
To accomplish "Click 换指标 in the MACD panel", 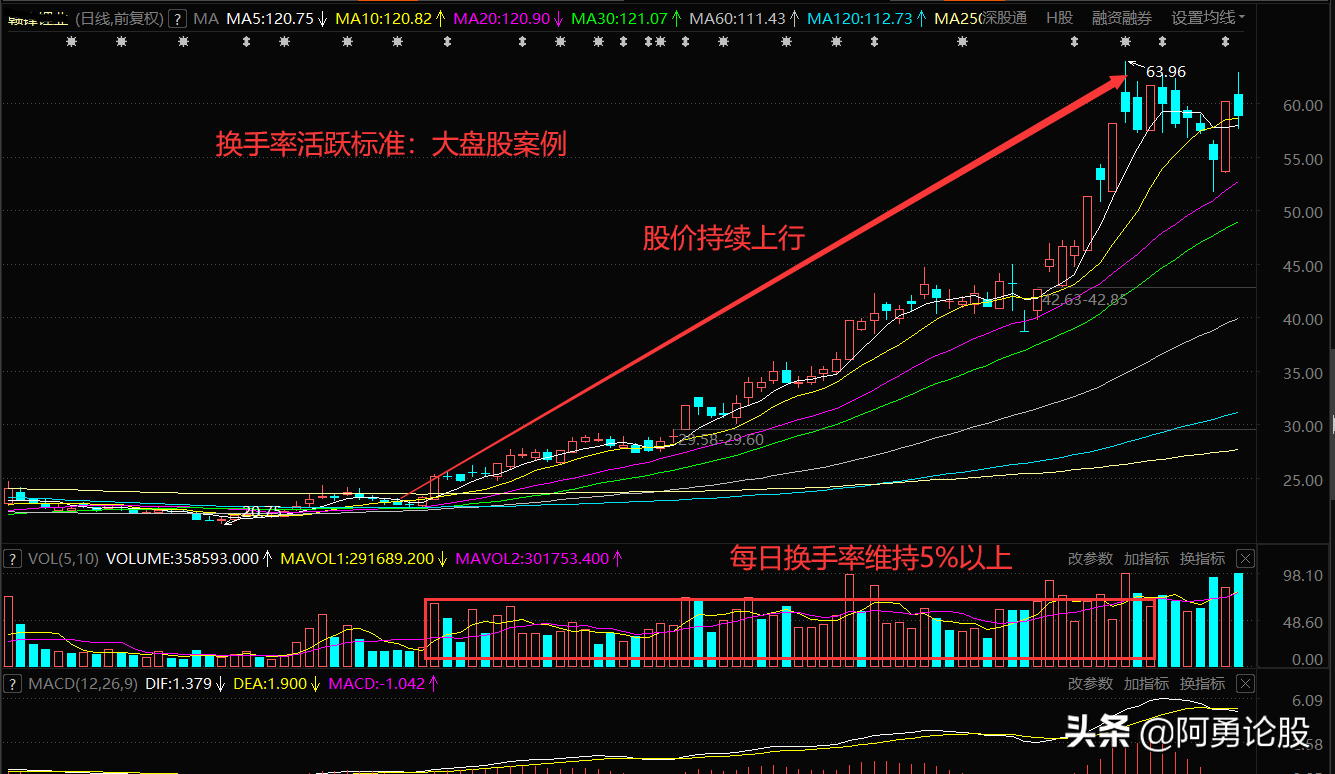I will point(1202,684).
